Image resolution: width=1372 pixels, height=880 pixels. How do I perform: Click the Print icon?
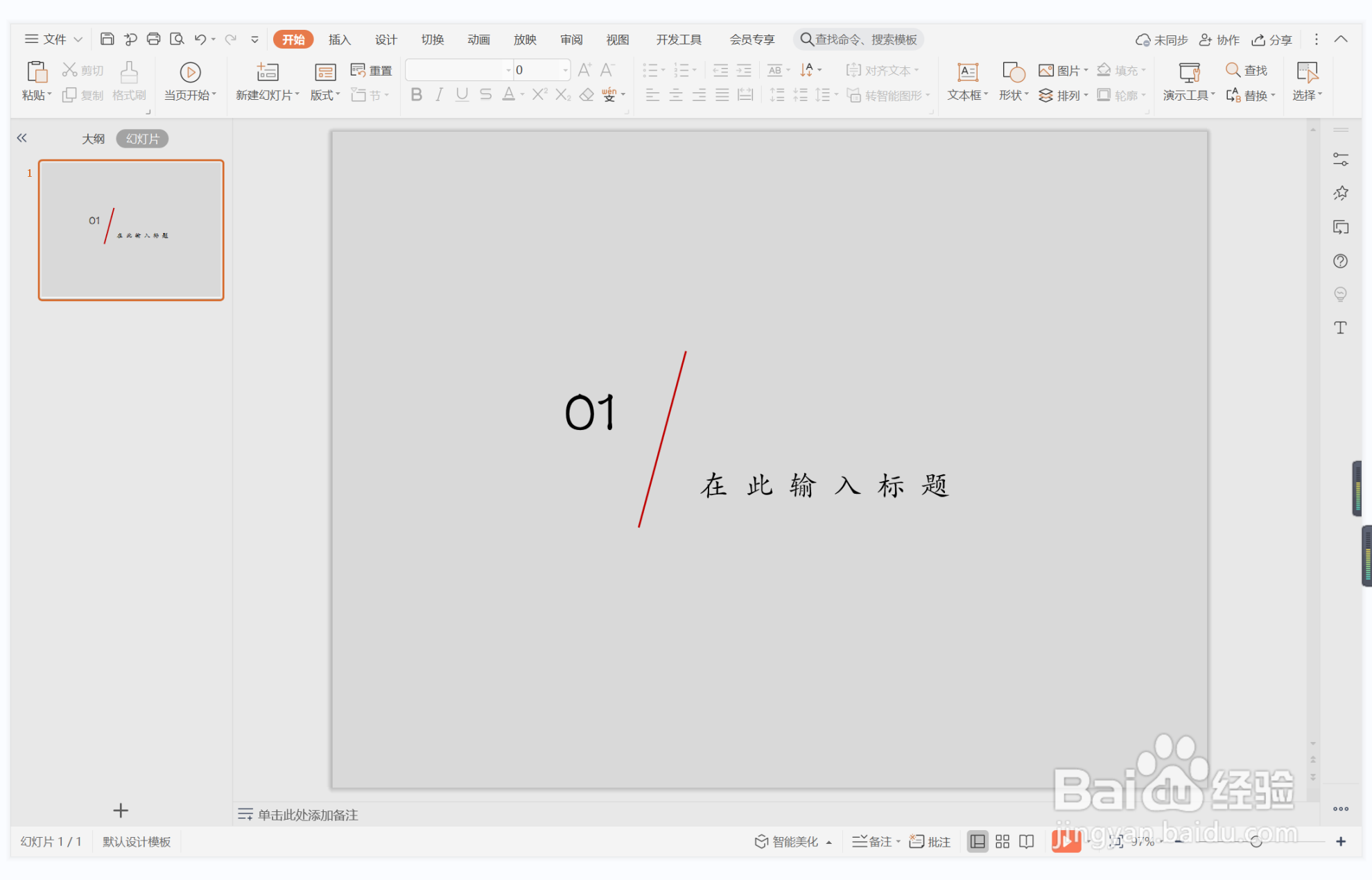pyautogui.click(x=153, y=39)
